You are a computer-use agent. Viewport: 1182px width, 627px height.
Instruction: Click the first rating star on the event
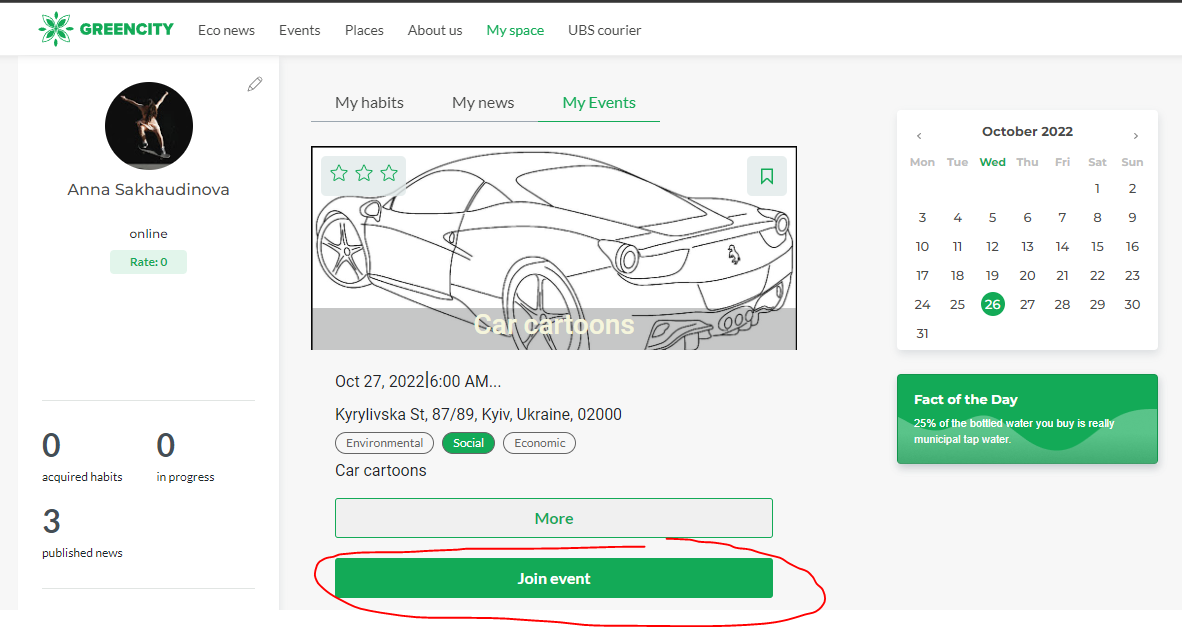[339, 173]
